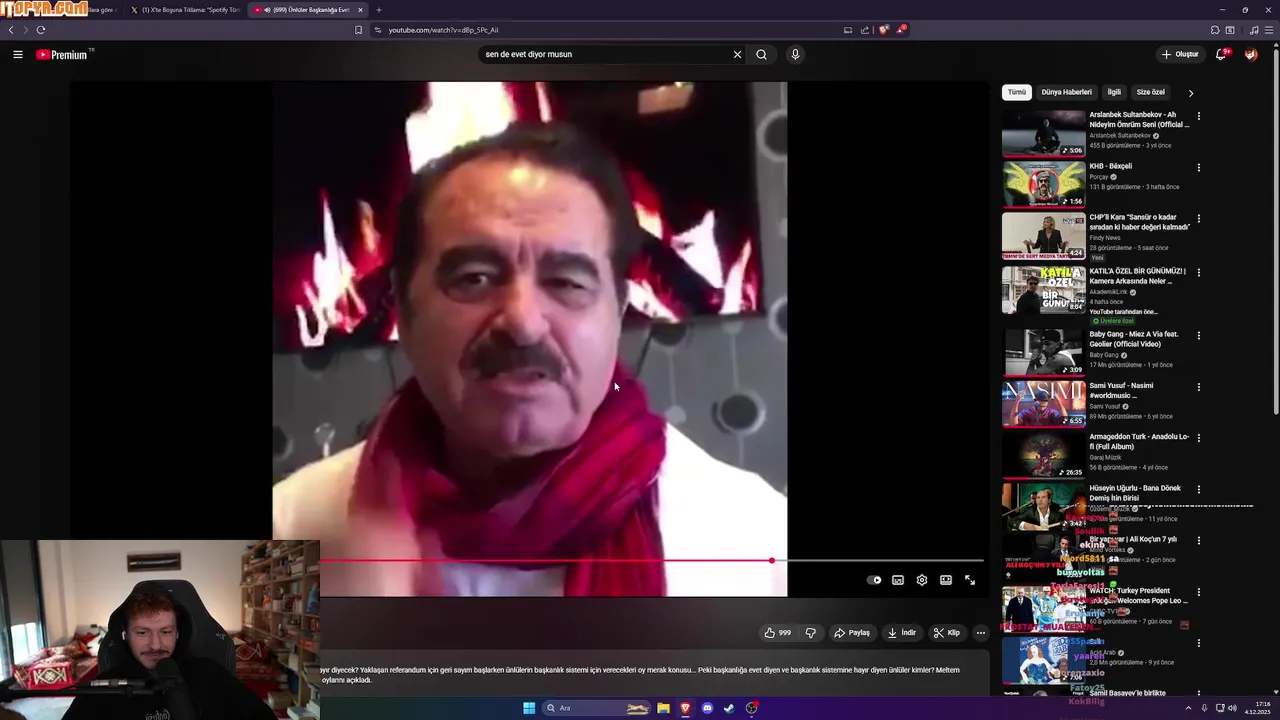Image resolution: width=1280 pixels, height=720 pixels.
Task: Open more actions ellipsis under the video
Action: pos(981,633)
